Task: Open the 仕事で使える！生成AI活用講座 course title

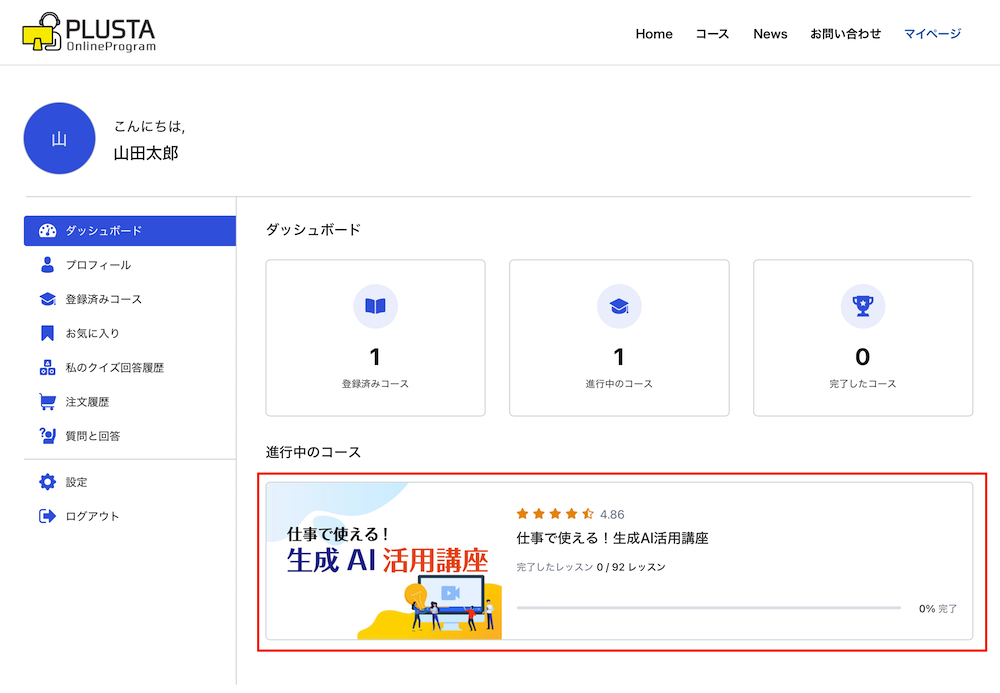Action: click(x=612, y=538)
